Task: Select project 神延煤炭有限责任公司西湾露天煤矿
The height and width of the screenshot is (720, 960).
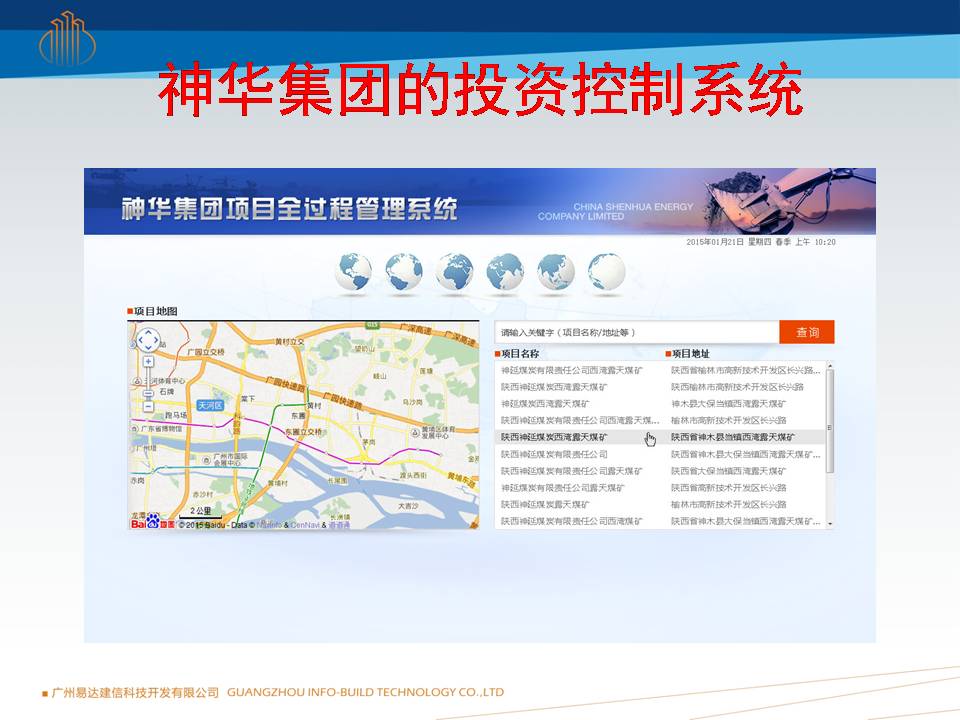Action: (572, 370)
